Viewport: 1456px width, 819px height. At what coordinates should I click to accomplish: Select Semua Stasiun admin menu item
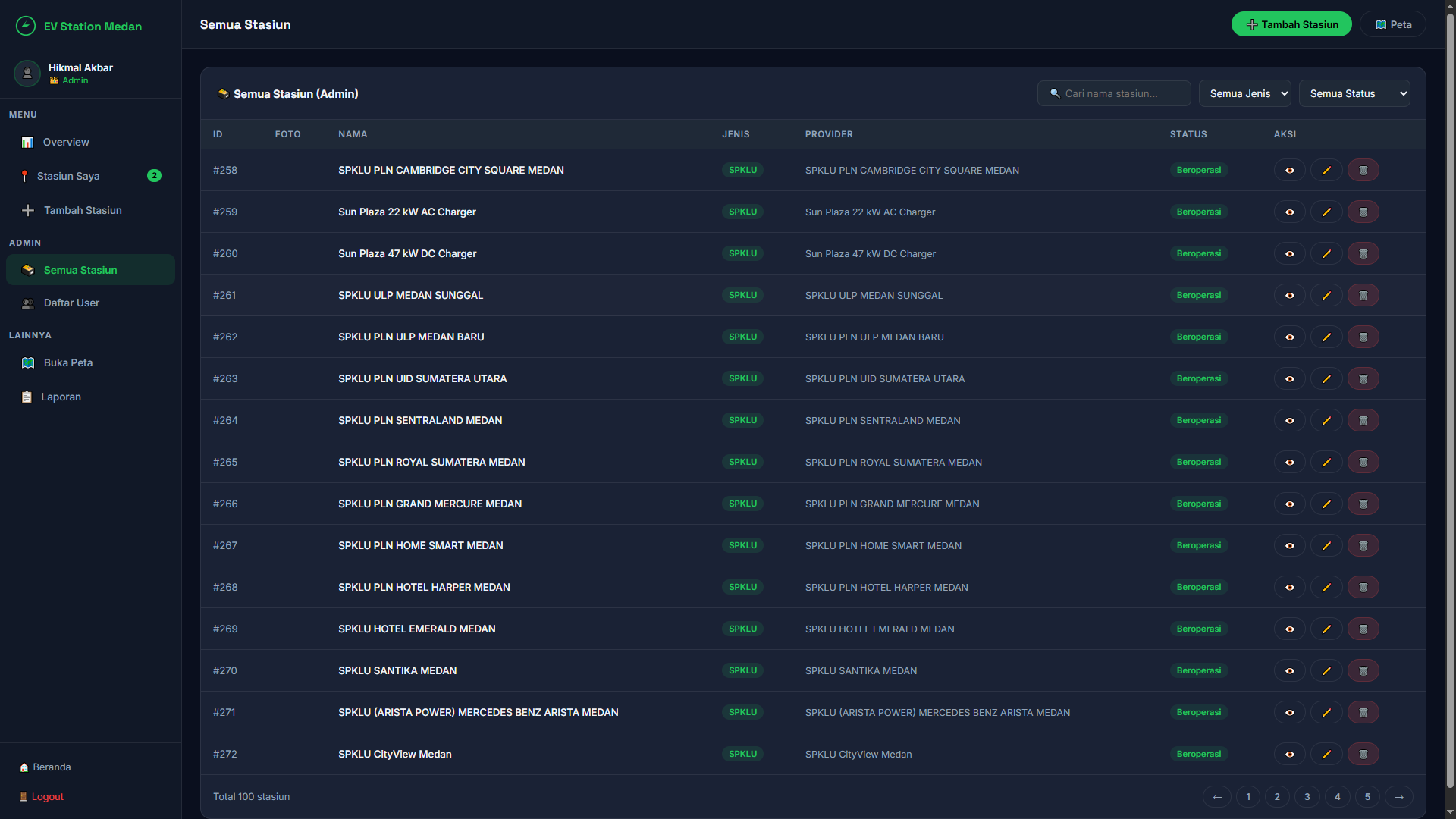(90, 270)
